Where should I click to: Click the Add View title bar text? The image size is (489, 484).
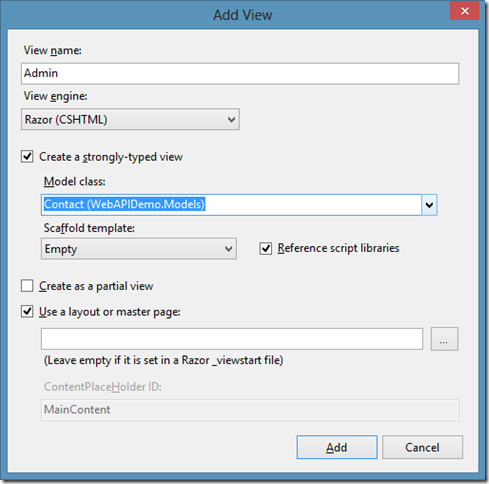tap(243, 15)
